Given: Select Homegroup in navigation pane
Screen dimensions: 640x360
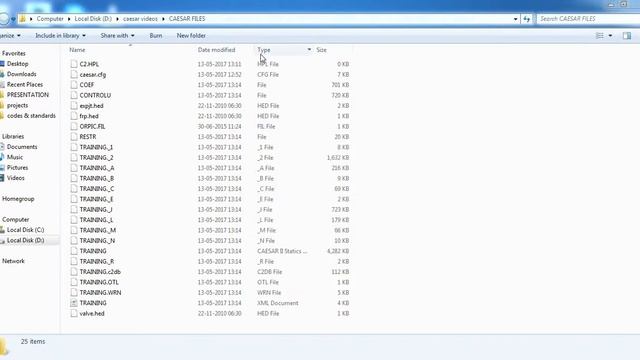Looking at the screenshot, I should 18,199.
